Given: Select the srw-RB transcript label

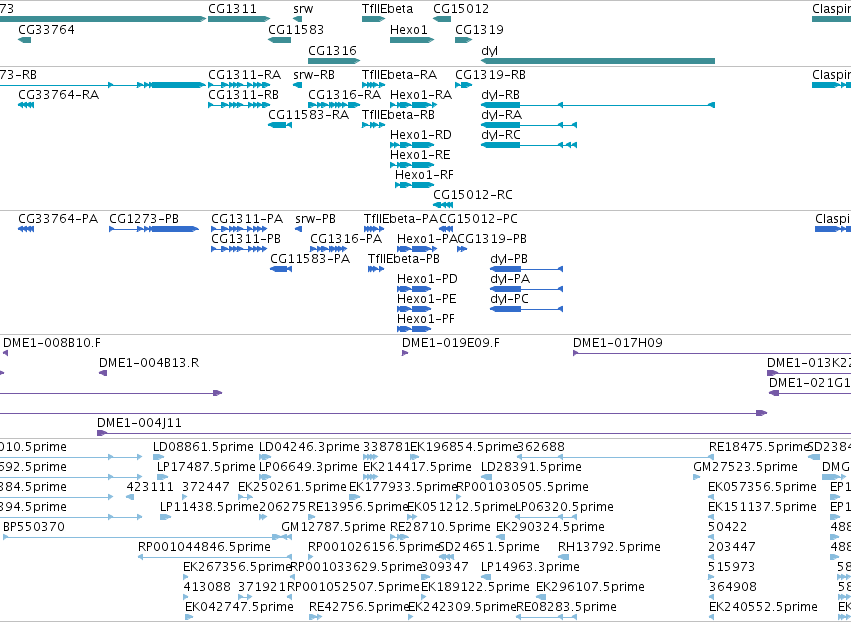Looking at the screenshot, I should (314, 74).
